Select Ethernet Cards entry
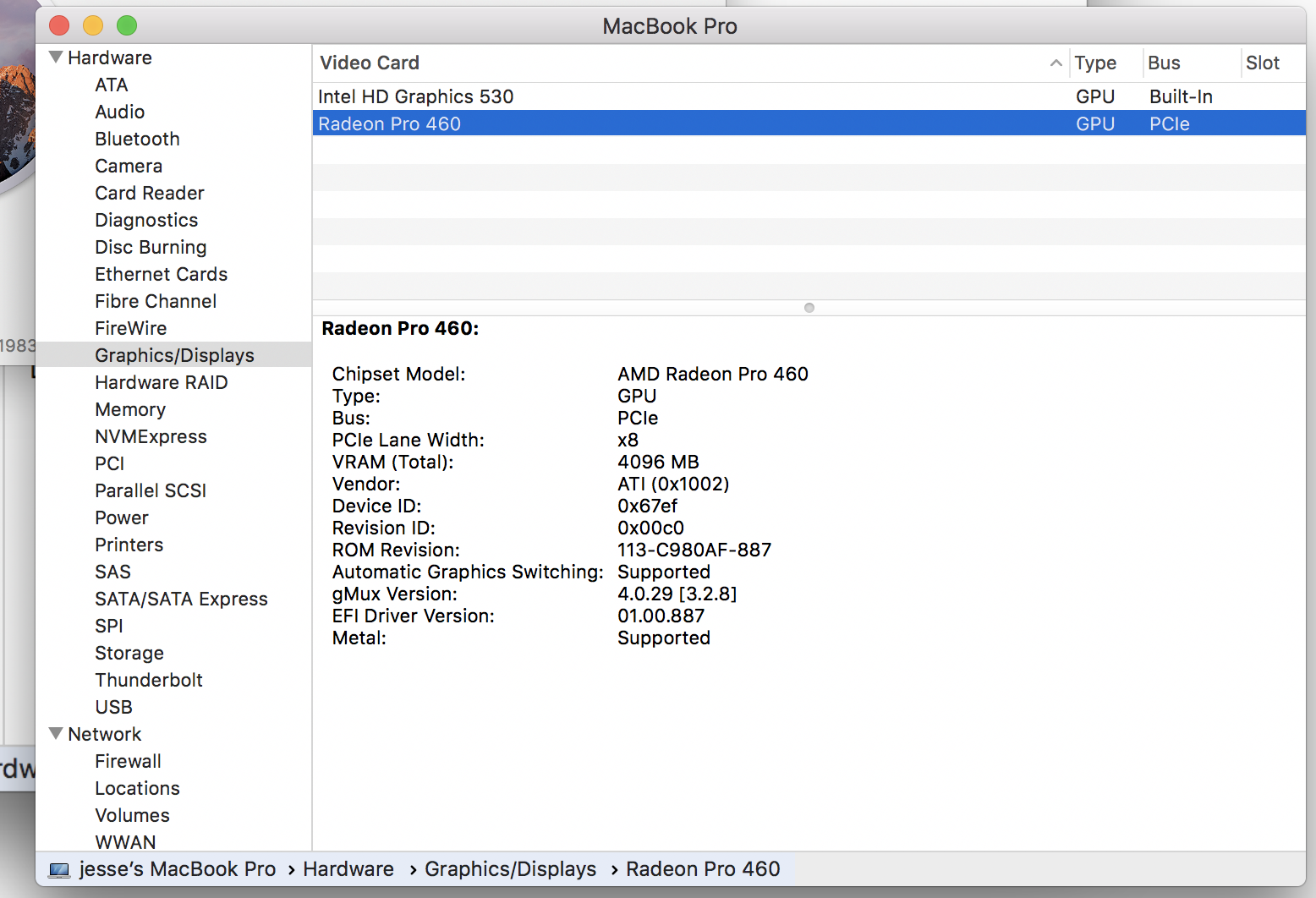The height and width of the screenshot is (898, 1316). click(162, 274)
